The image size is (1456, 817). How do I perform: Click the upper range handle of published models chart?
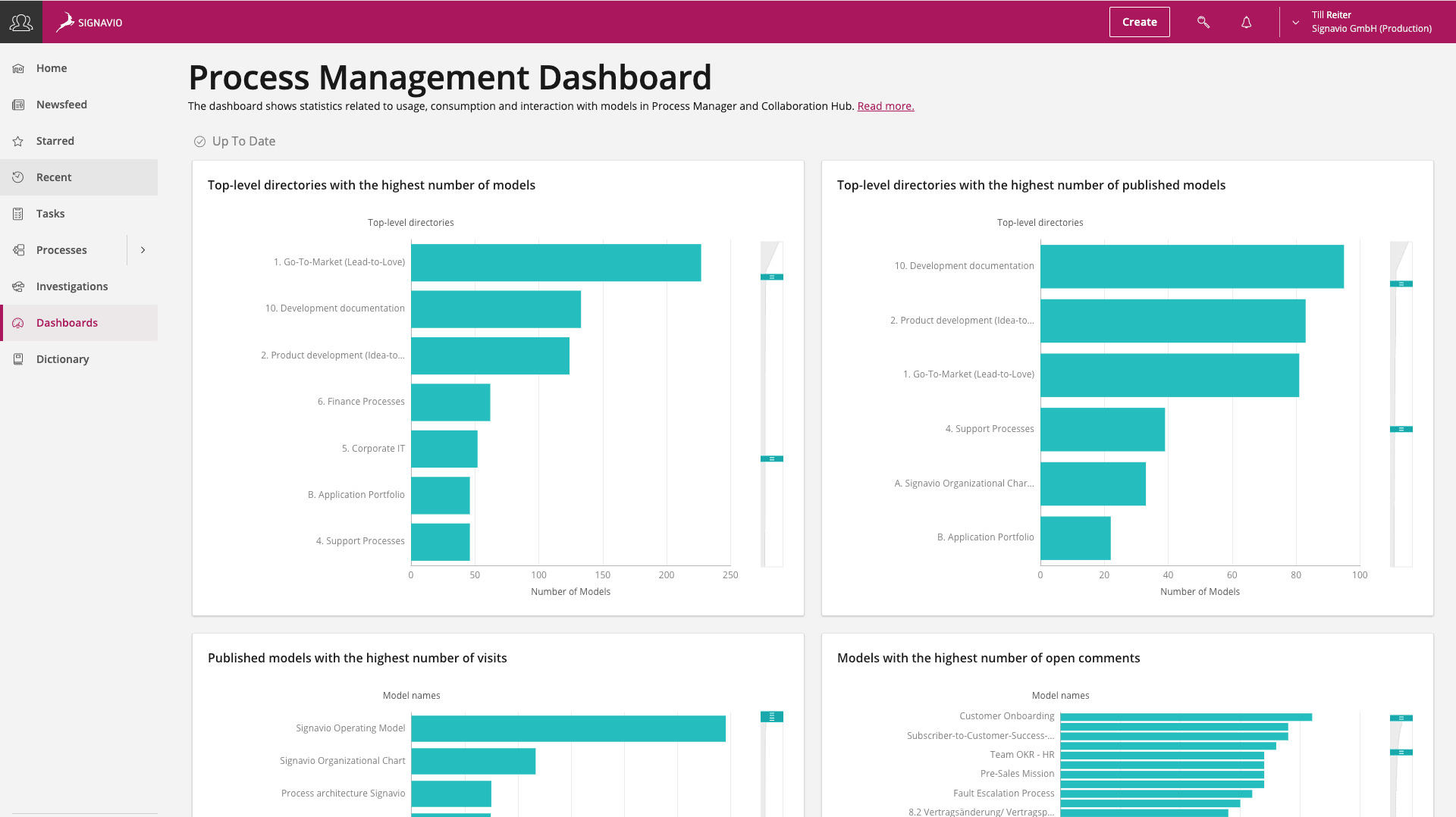[1401, 284]
